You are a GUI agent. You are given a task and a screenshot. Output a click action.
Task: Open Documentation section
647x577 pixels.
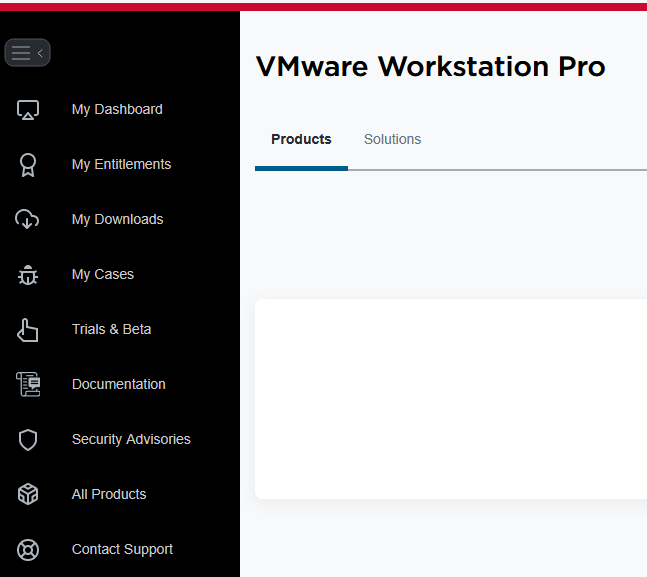(118, 384)
